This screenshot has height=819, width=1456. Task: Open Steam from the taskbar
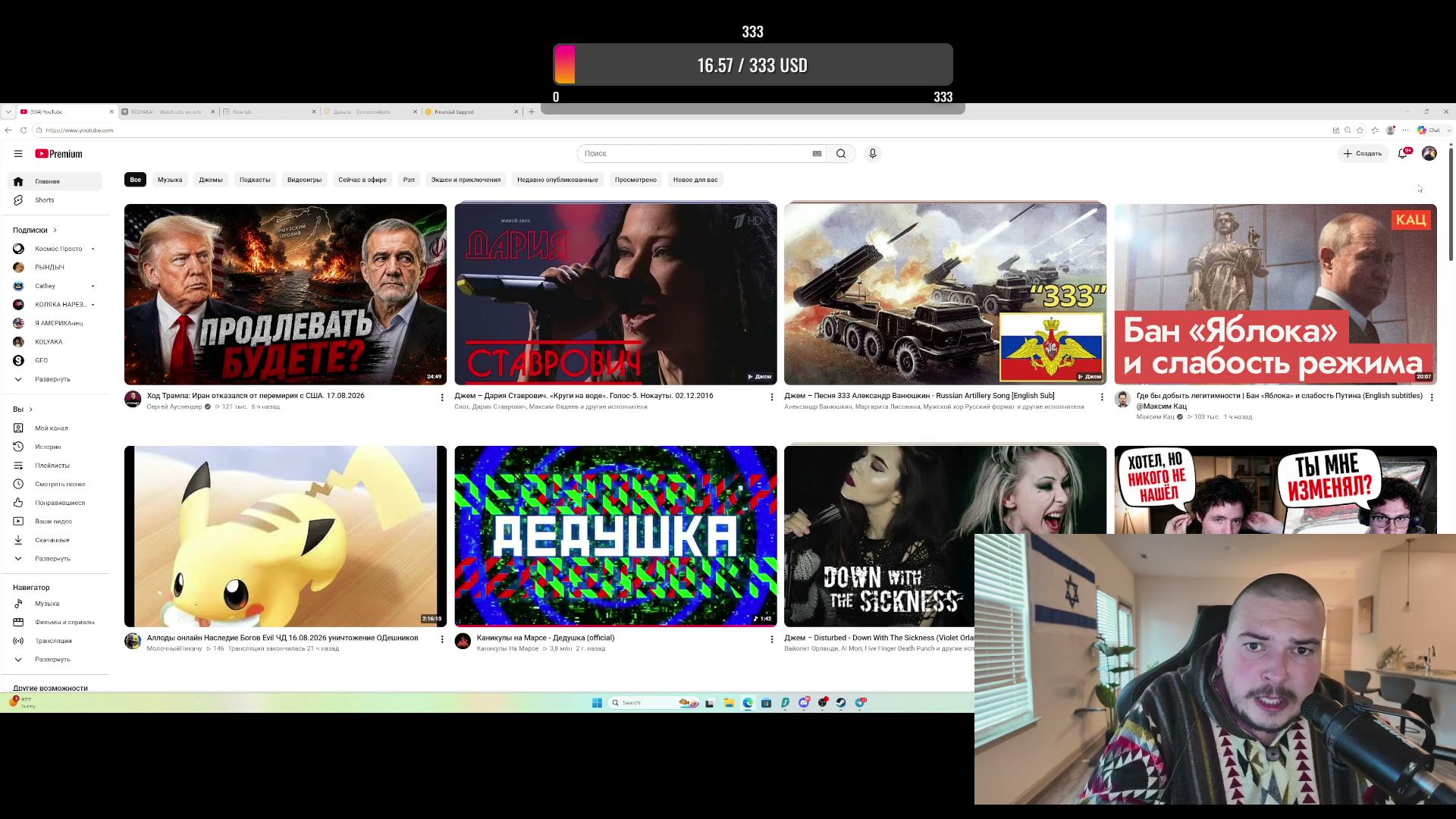click(x=841, y=703)
